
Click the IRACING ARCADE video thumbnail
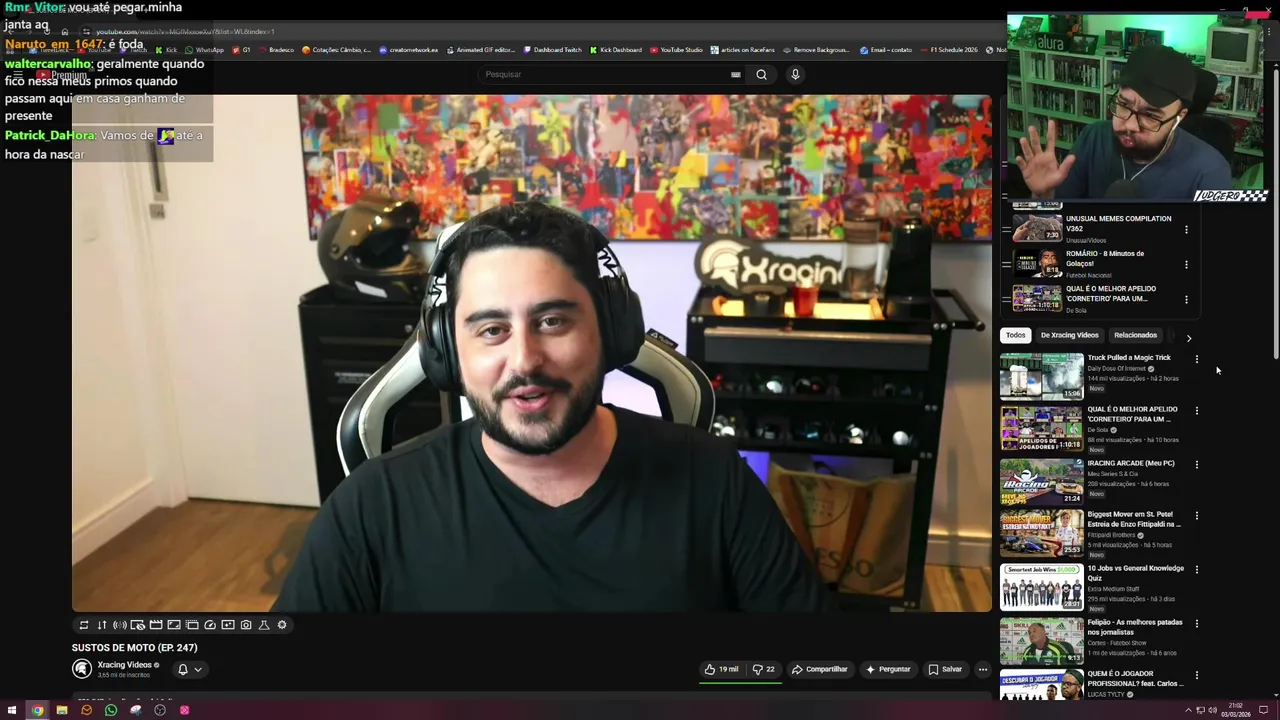coord(1041,481)
